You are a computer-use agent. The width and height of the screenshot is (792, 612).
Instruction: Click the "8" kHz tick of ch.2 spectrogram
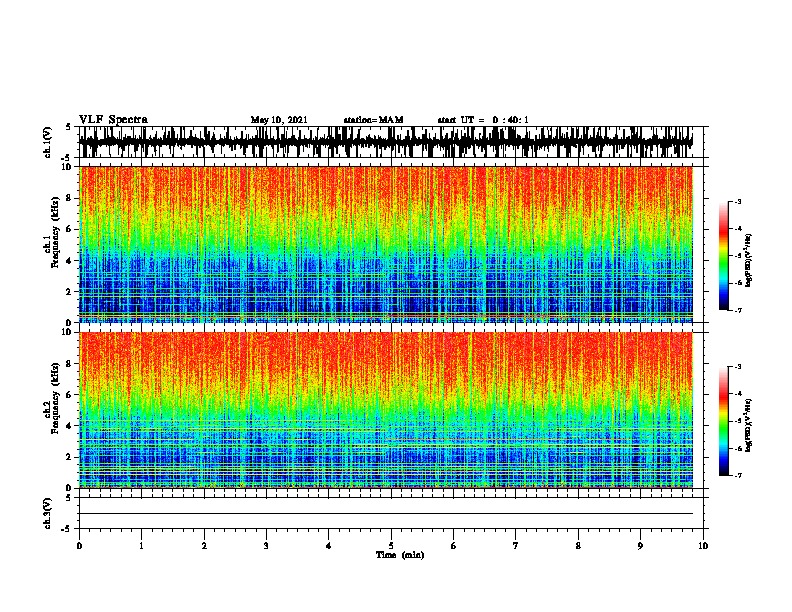[x=70, y=364]
